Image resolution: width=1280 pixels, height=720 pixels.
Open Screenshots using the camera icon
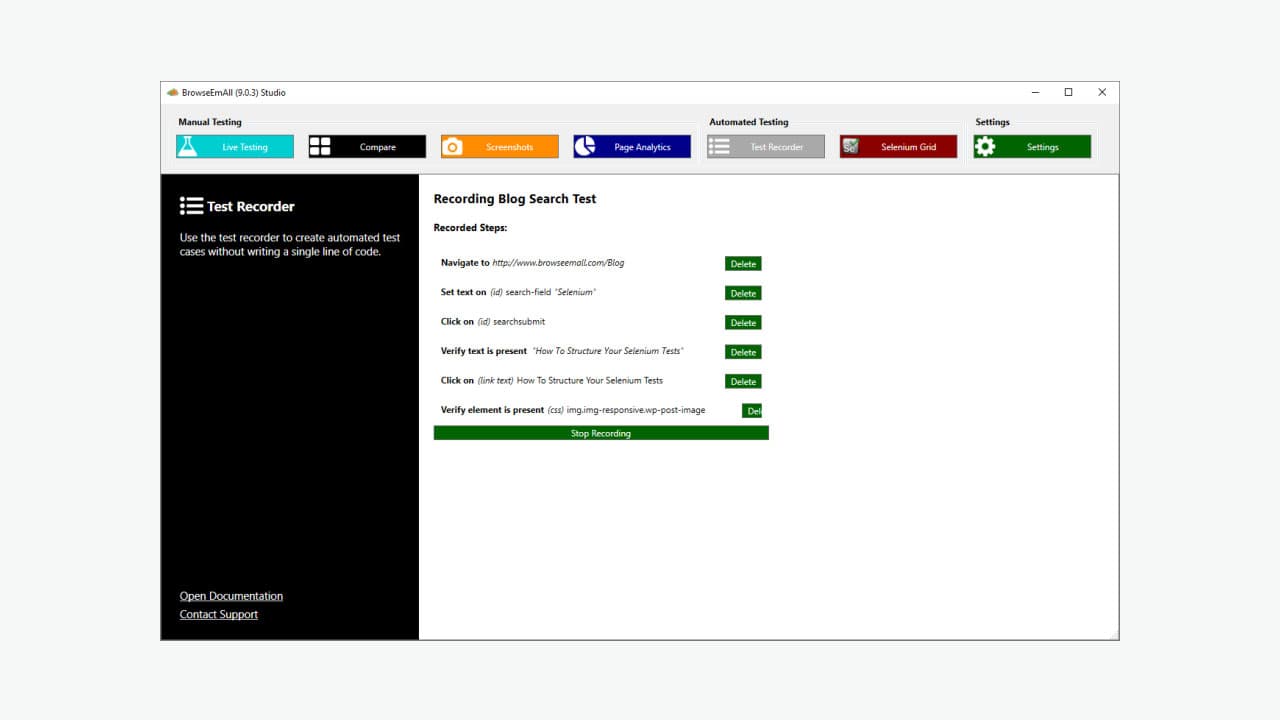[454, 146]
